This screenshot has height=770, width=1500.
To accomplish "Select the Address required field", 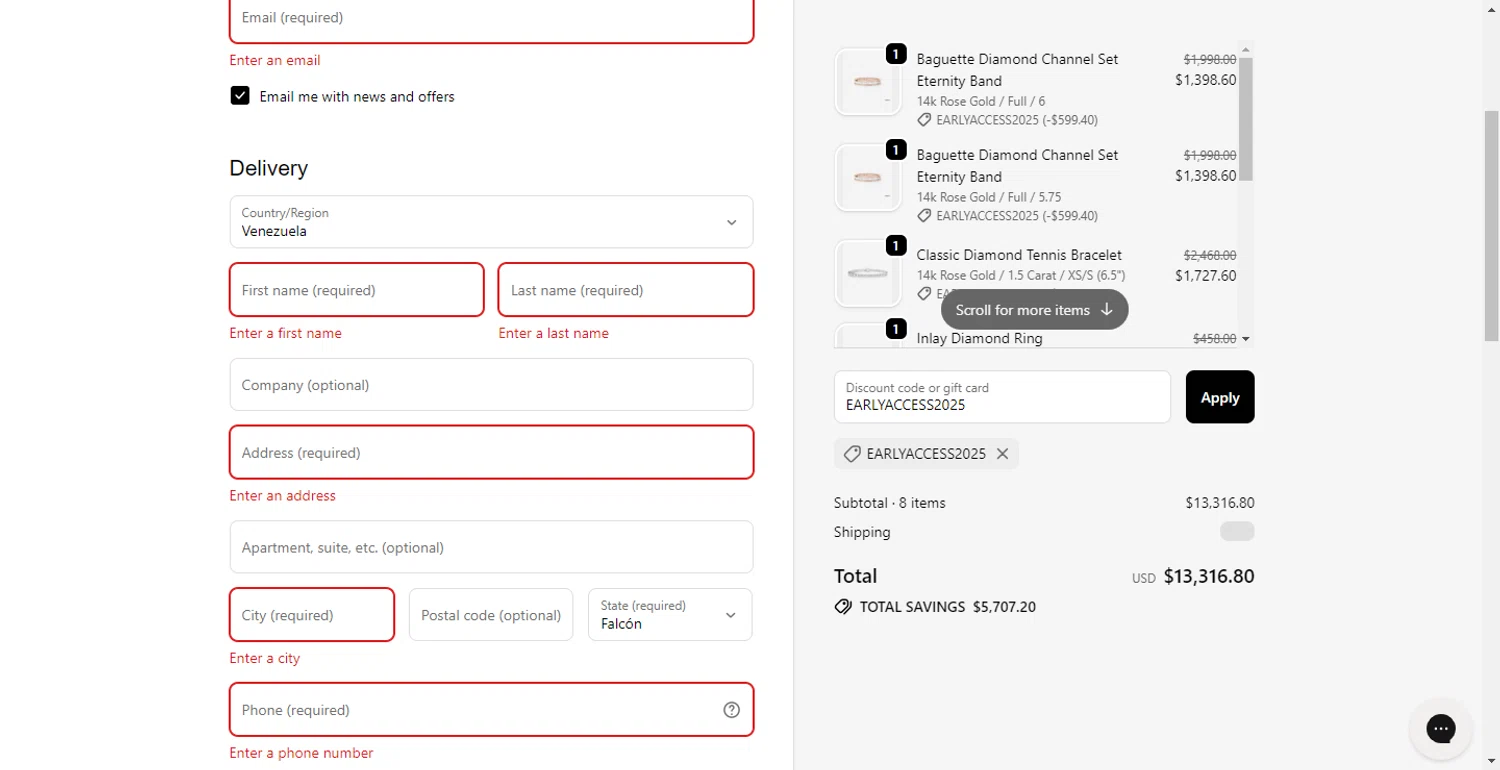I will point(491,453).
